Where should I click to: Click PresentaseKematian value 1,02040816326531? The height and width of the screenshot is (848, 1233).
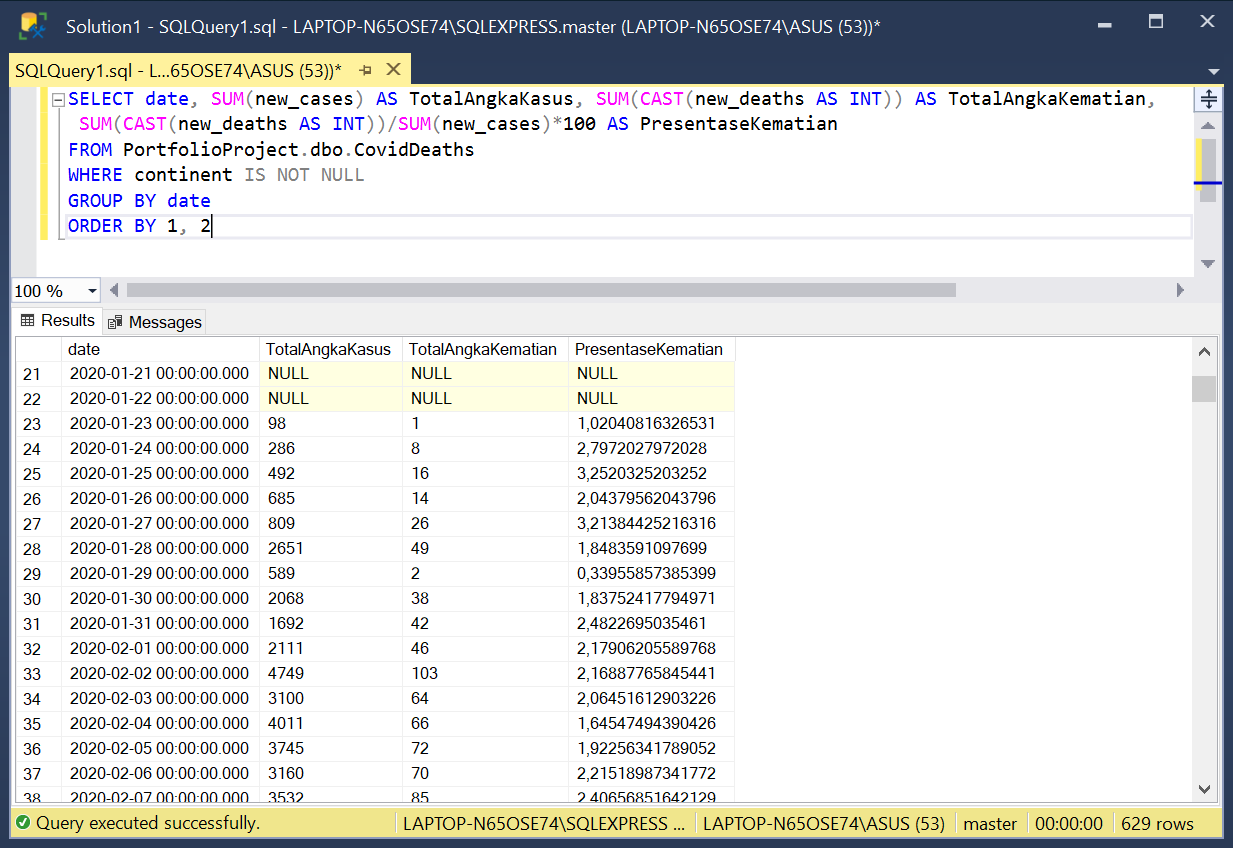pyautogui.click(x=651, y=424)
